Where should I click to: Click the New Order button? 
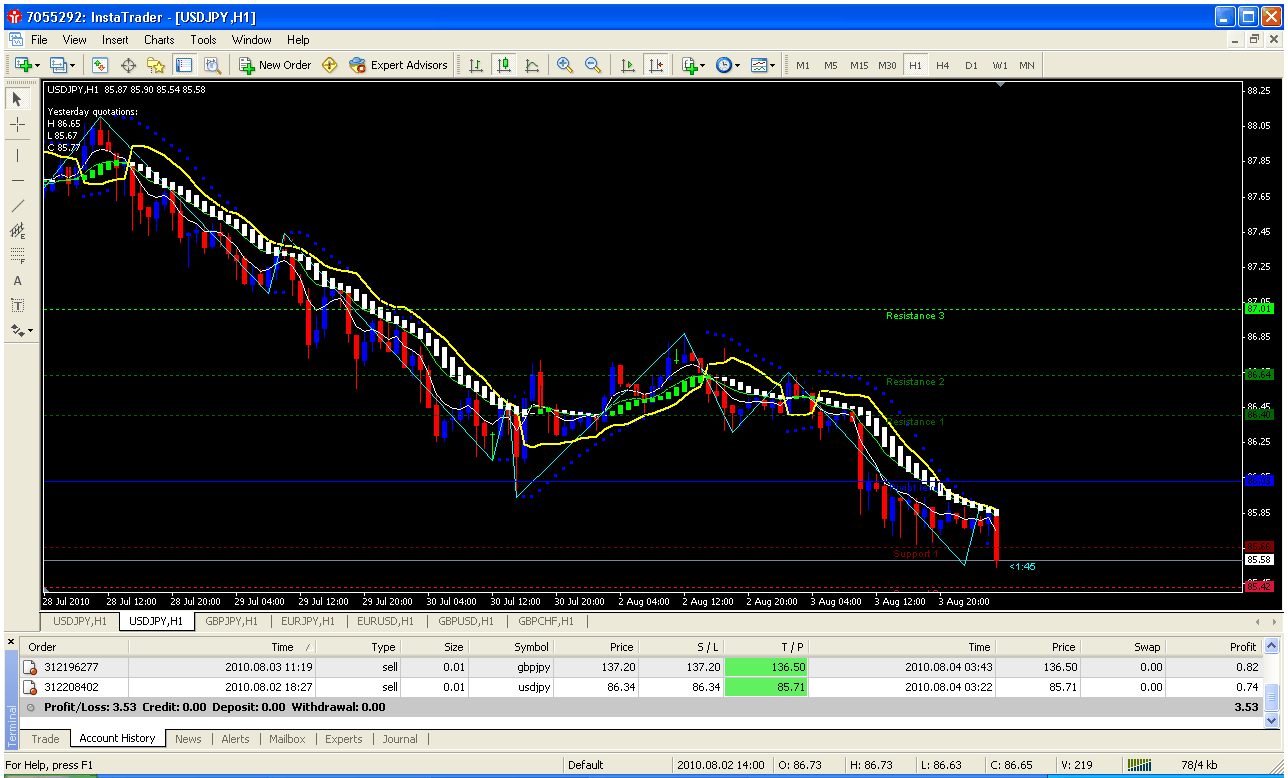275,65
